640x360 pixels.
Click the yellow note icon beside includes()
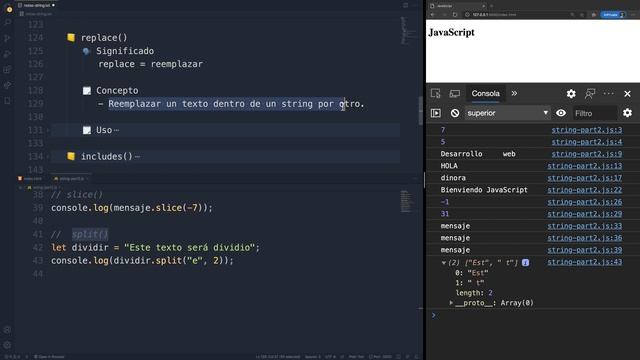[x=71, y=156]
